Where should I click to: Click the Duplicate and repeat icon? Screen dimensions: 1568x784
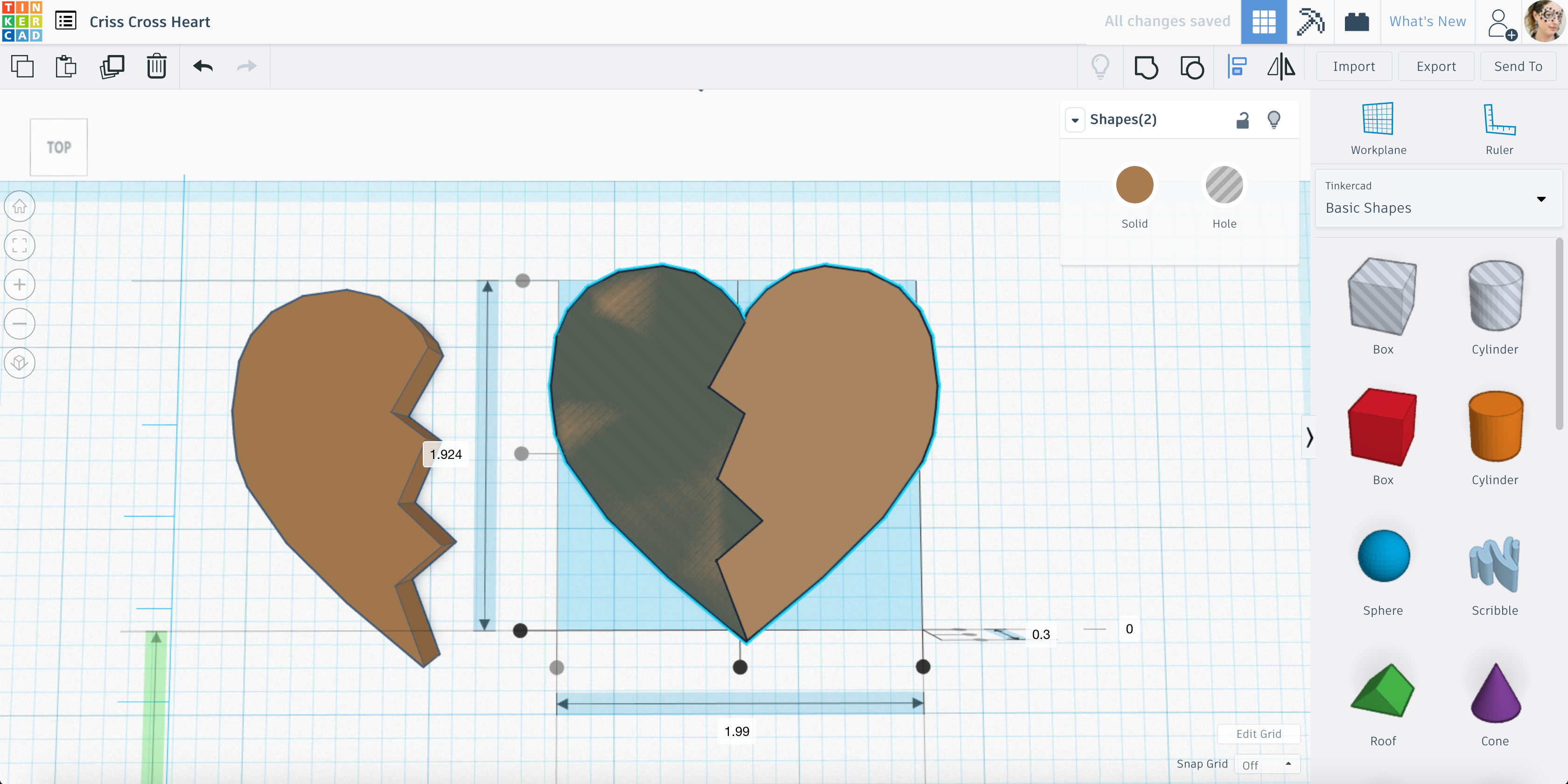point(112,66)
